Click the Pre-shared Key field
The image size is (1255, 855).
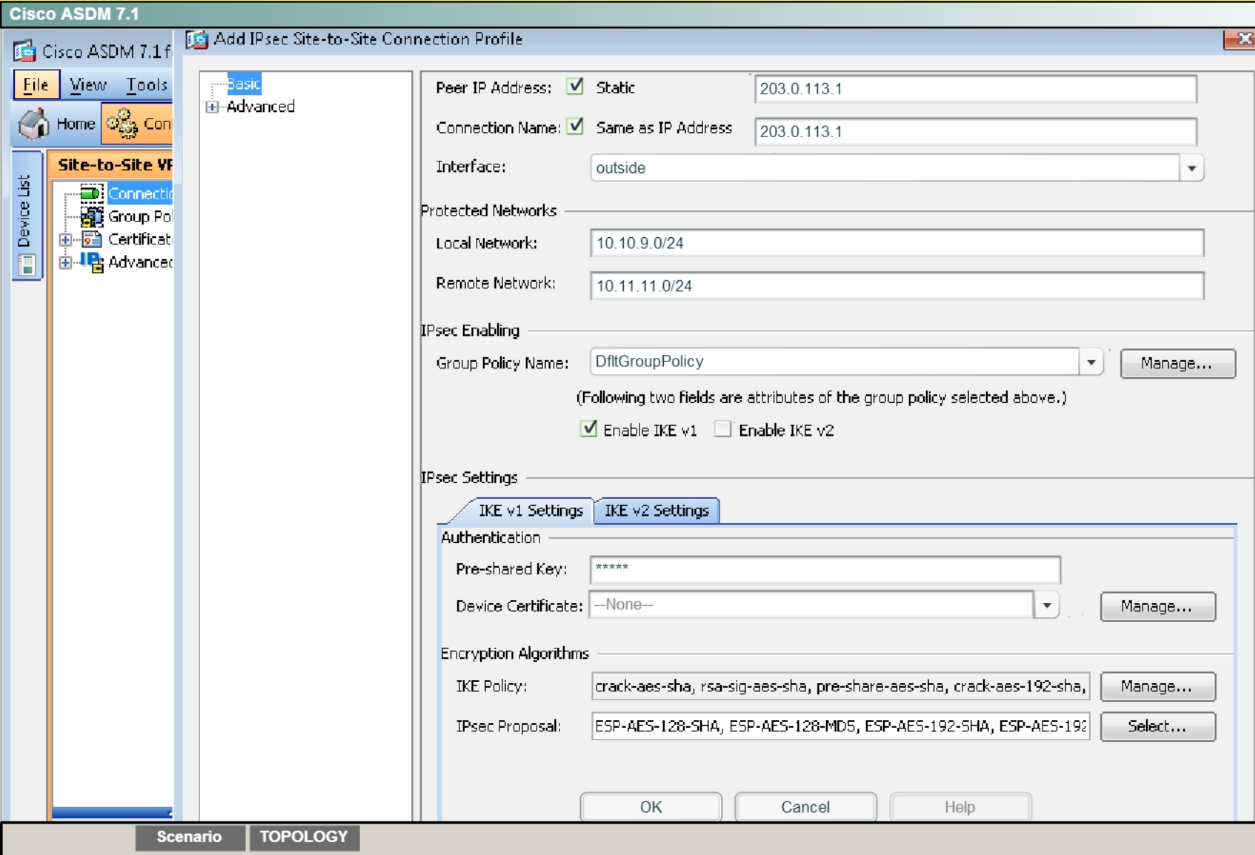825,569
